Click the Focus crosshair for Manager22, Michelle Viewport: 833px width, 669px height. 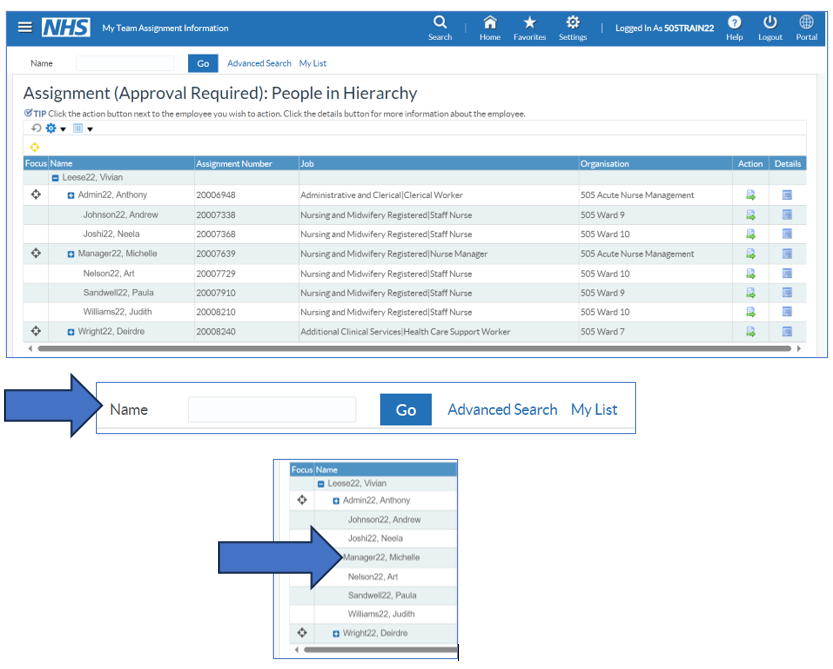click(x=35, y=254)
